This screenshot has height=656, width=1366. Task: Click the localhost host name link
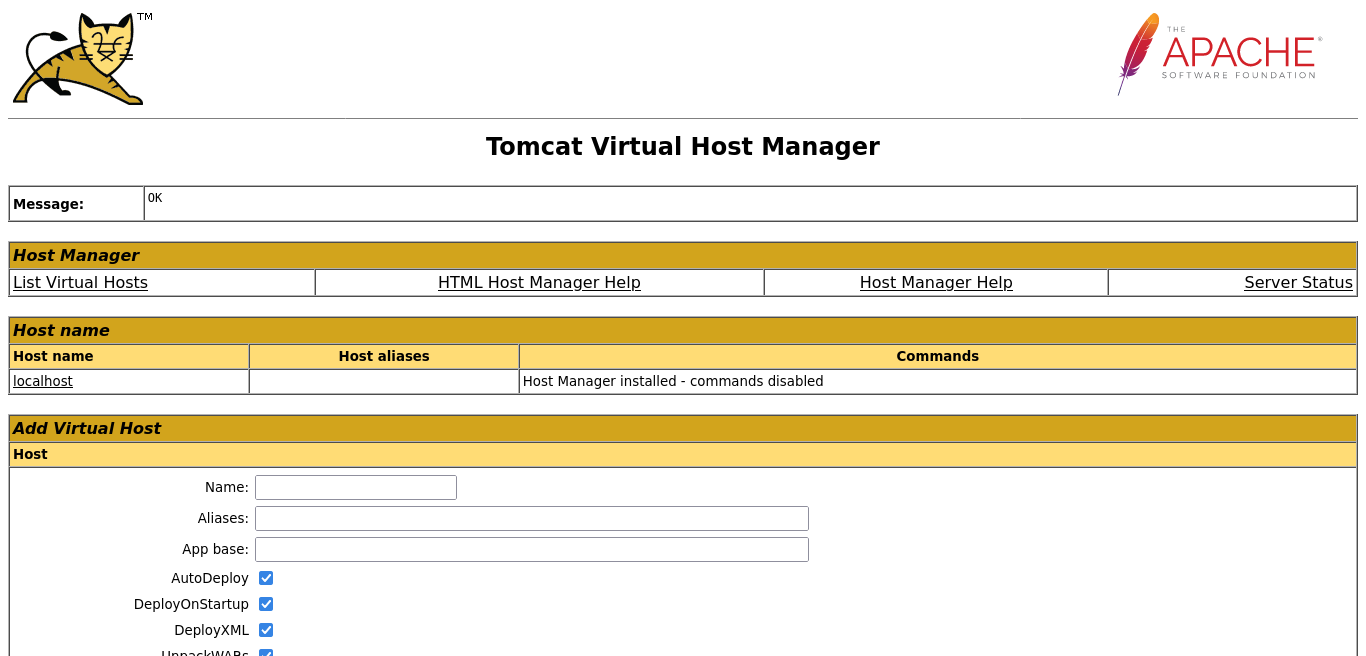coord(43,381)
